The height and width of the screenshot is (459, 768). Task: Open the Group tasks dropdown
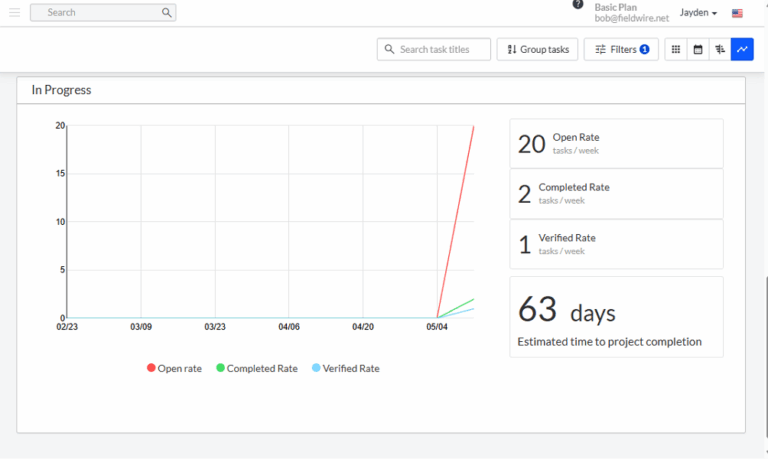pyautogui.click(x=537, y=49)
